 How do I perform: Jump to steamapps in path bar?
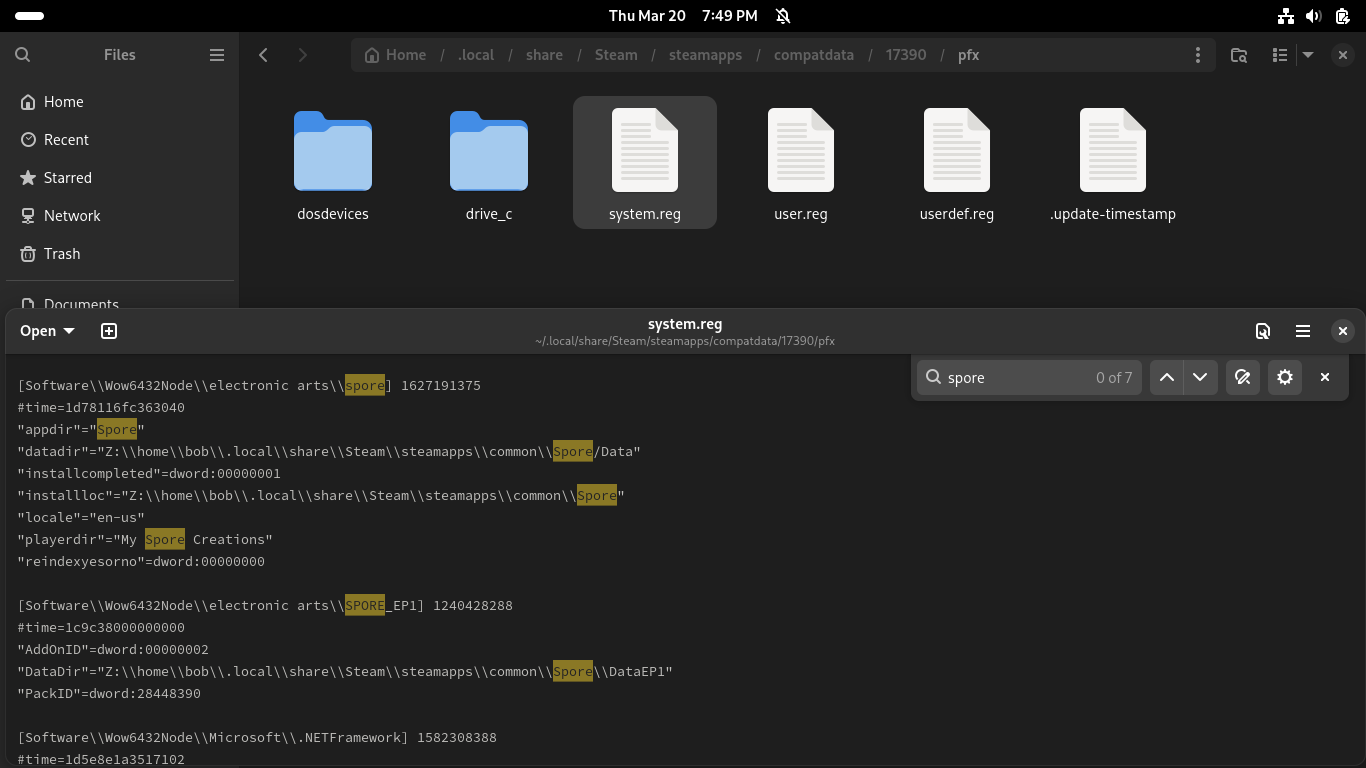(706, 55)
